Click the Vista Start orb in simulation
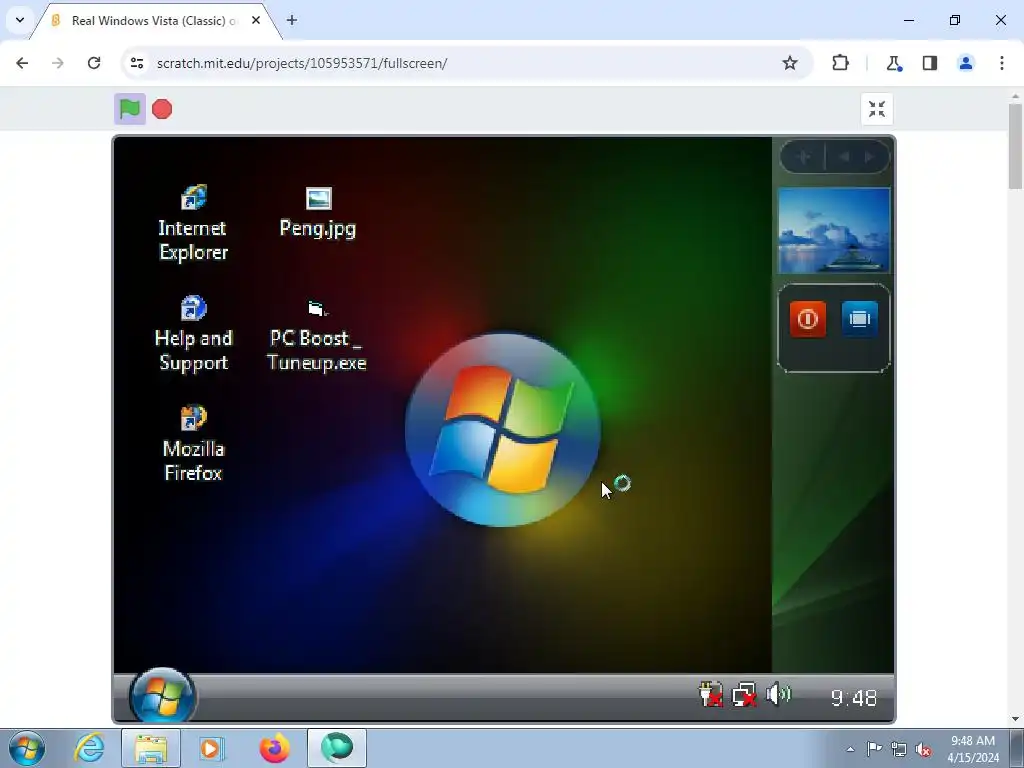This screenshot has width=1024, height=768. click(x=163, y=696)
